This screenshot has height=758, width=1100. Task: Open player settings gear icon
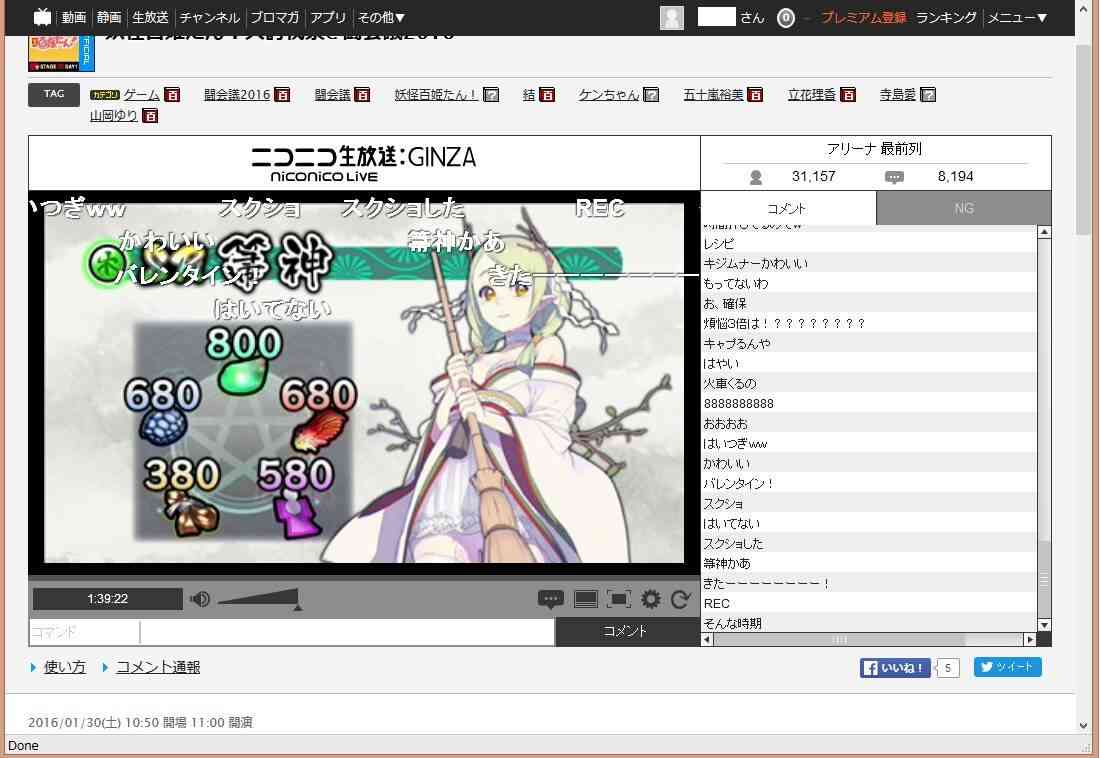coord(651,599)
